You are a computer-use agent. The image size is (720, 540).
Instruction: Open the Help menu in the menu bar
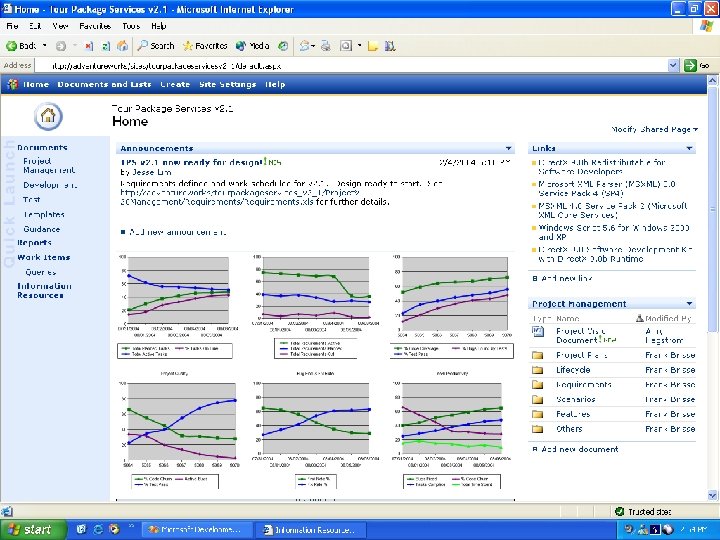coord(158,26)
